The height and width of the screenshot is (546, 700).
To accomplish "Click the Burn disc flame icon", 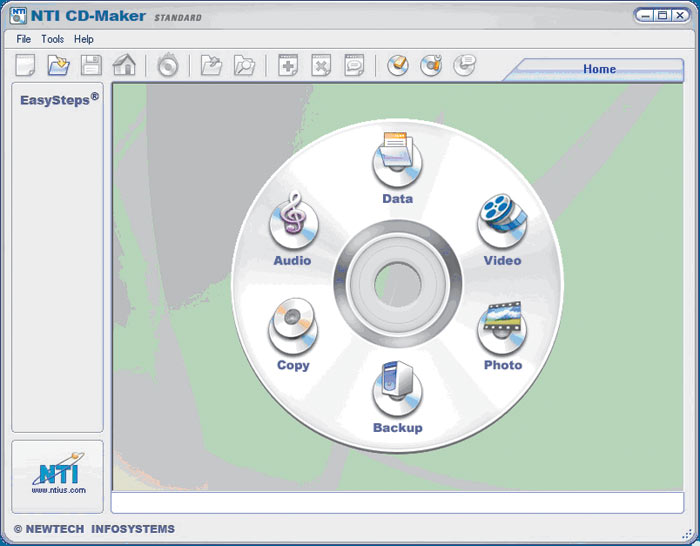I will (x=167, y=65).
